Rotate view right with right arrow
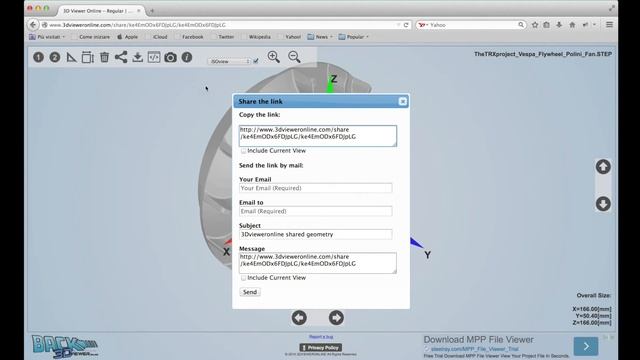This screenshot has width=640, height=360. coord(336,318)
